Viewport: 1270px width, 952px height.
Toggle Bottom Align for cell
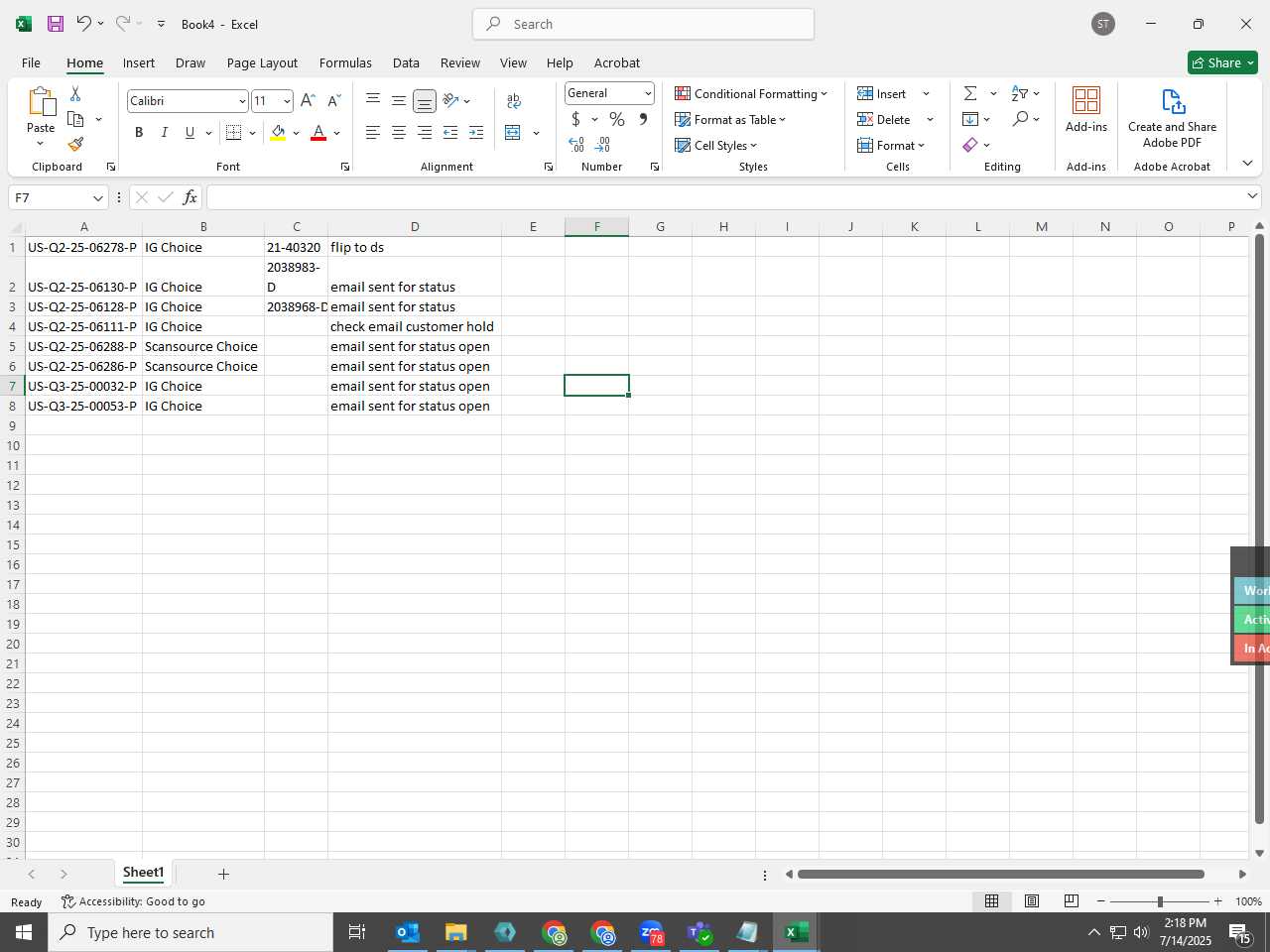424,100
